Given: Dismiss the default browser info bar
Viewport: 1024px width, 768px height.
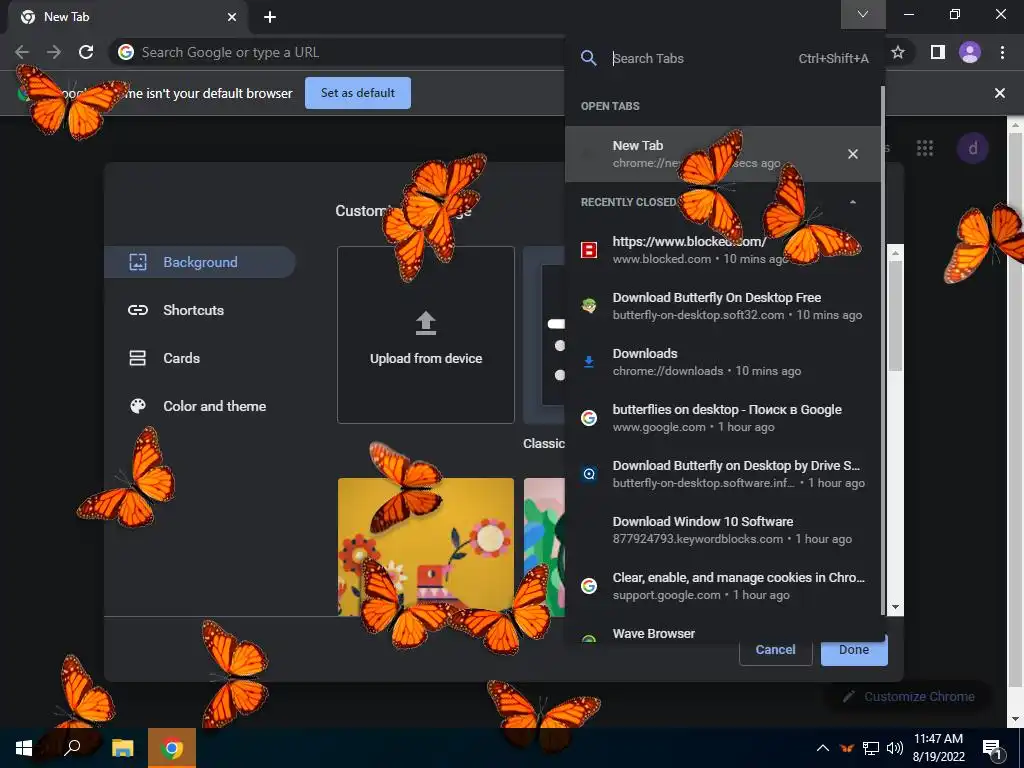Looking at the screenshot, I should point(1000,93).
